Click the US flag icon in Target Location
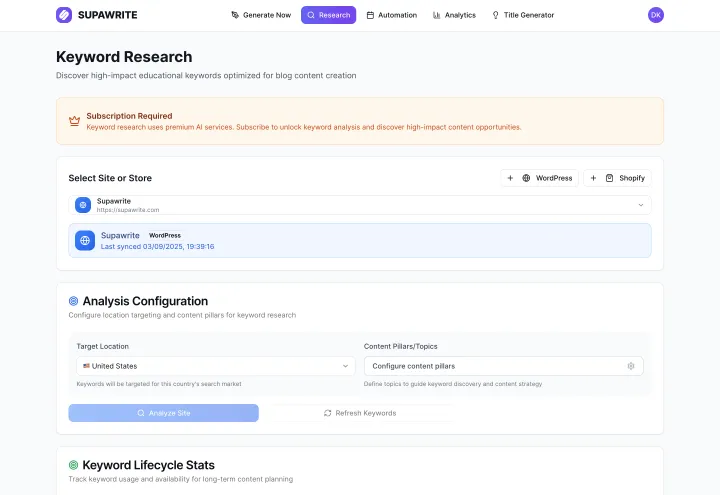Screen dimensions: 720x495 86,366
